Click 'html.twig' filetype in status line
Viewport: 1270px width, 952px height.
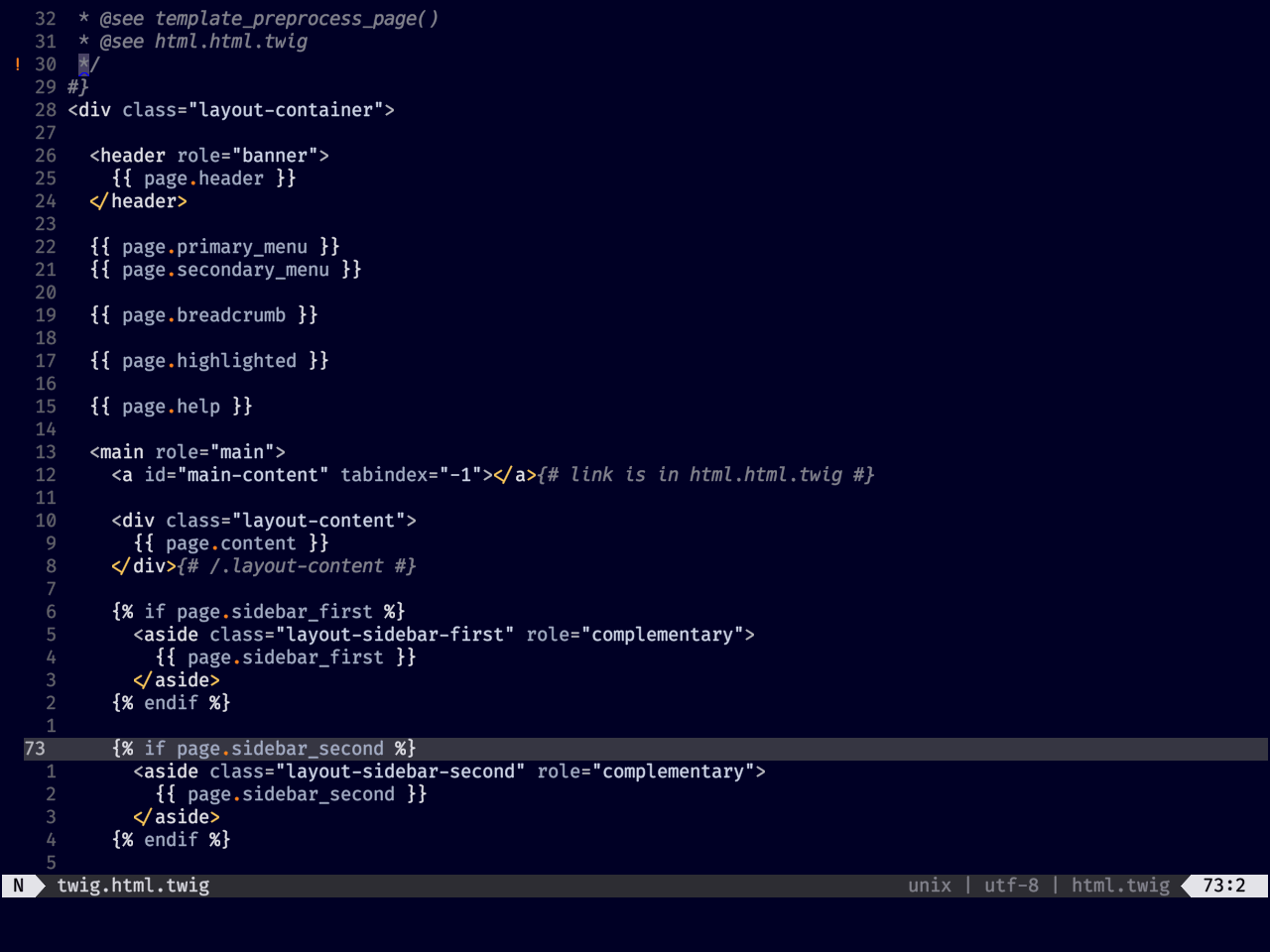point(1120,886)
